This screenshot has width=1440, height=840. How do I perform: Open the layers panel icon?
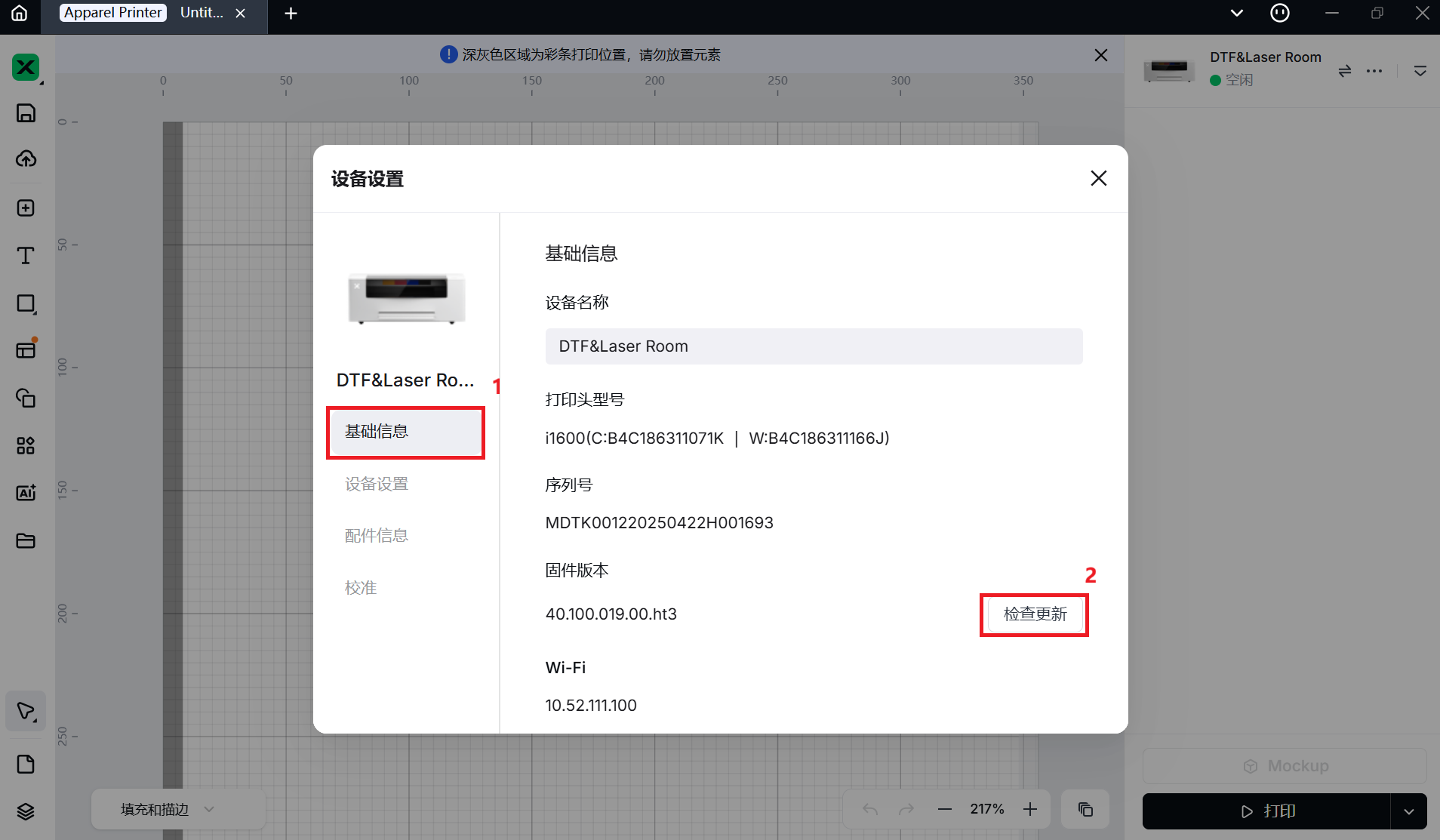(26, 811)
